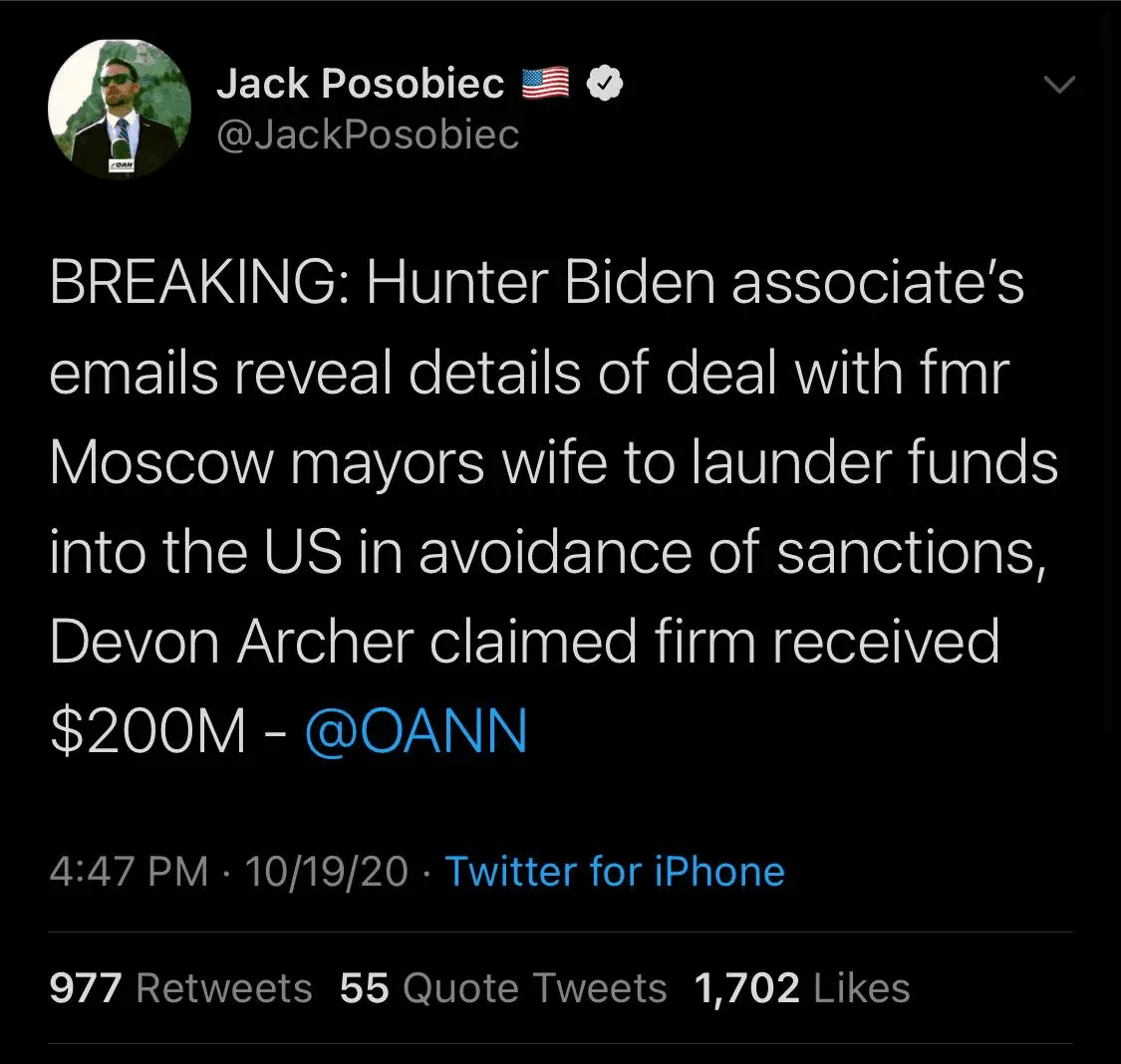Open the @JackPosobiec handle

pyautogui.click(x=368, y=134)
